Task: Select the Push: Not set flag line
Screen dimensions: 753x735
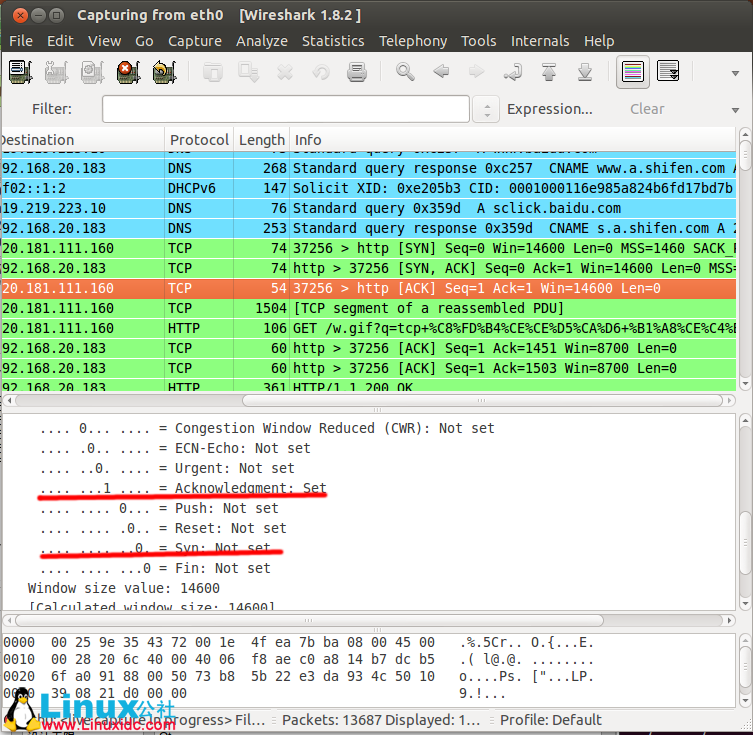Action: [x=159, y=508]
